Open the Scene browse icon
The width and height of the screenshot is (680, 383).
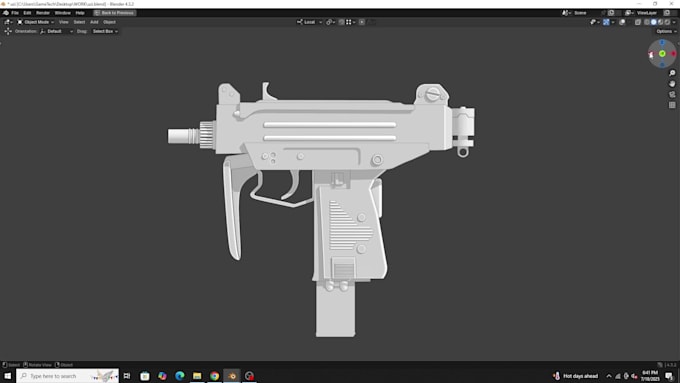(x=566, y=13)
